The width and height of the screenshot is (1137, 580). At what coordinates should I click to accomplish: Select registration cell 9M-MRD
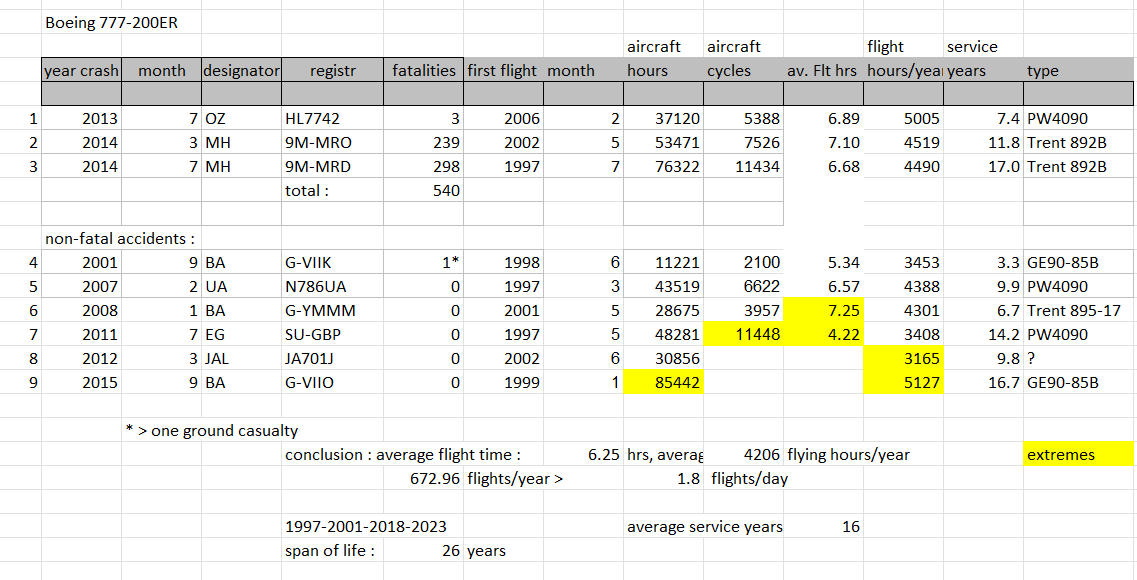click(x=332, y=166)
